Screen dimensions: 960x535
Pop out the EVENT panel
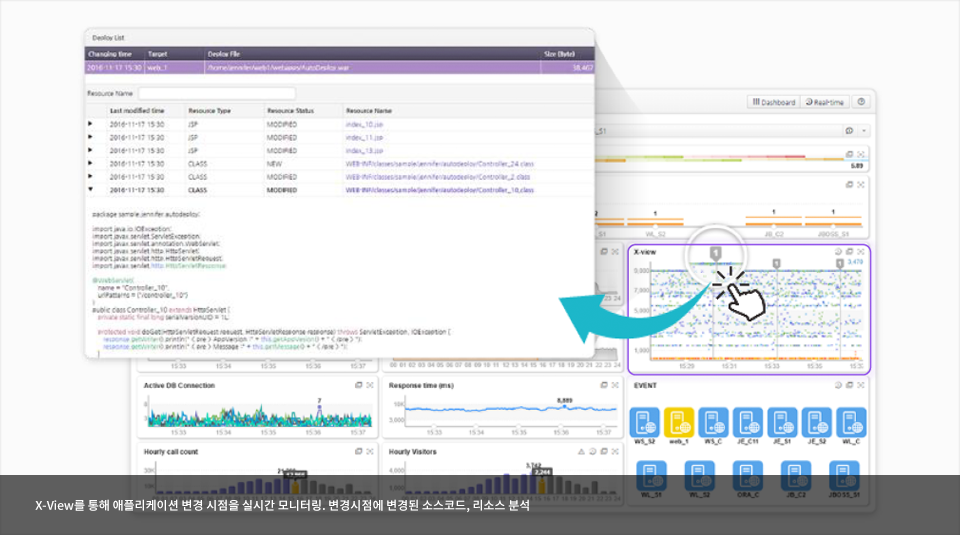pyautogui.click(x=848, y=385)
